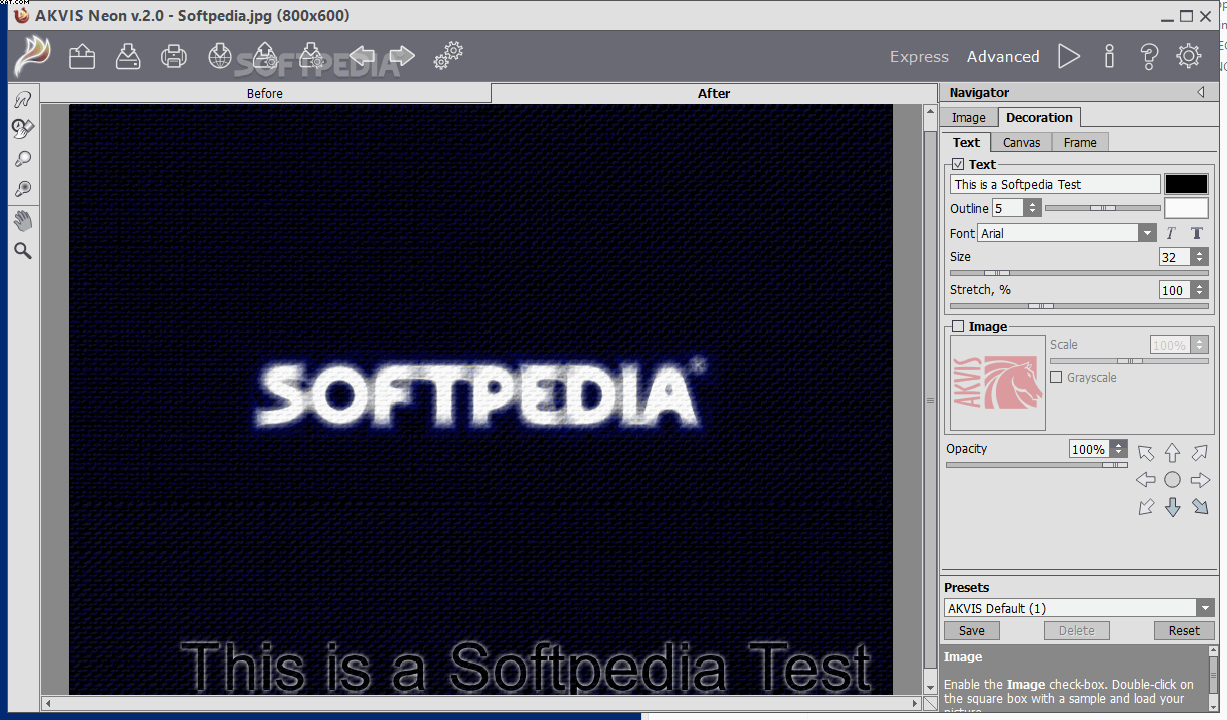
Task: Open Batch Processing gears icon
Action: coord(448,56)
